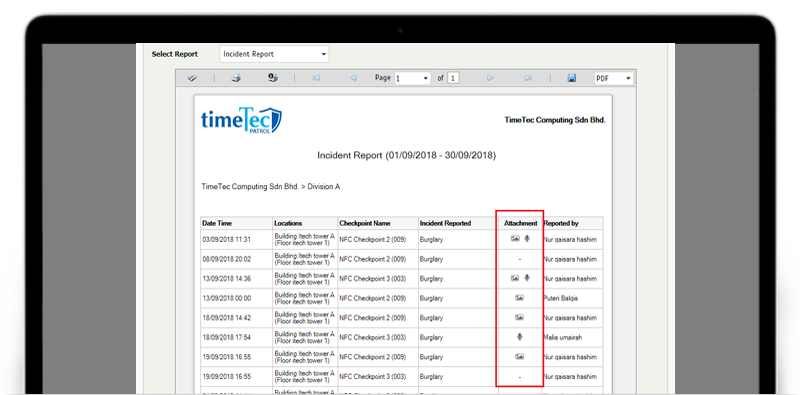Click the TimeTec Computing Sdn Bhd. header text
Screen dimensions: 800x395
[x=555, y=120]
